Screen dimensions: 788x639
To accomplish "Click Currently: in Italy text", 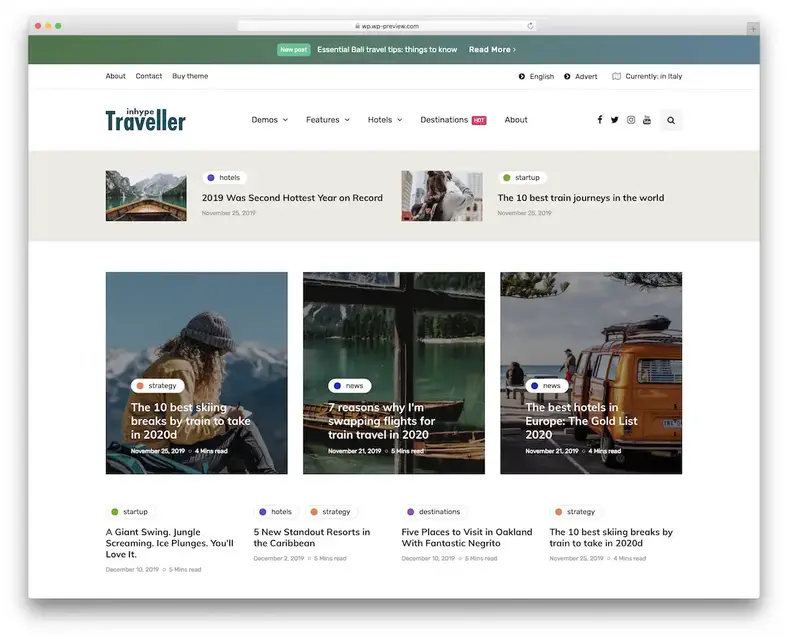I will (x=653, y=76).
